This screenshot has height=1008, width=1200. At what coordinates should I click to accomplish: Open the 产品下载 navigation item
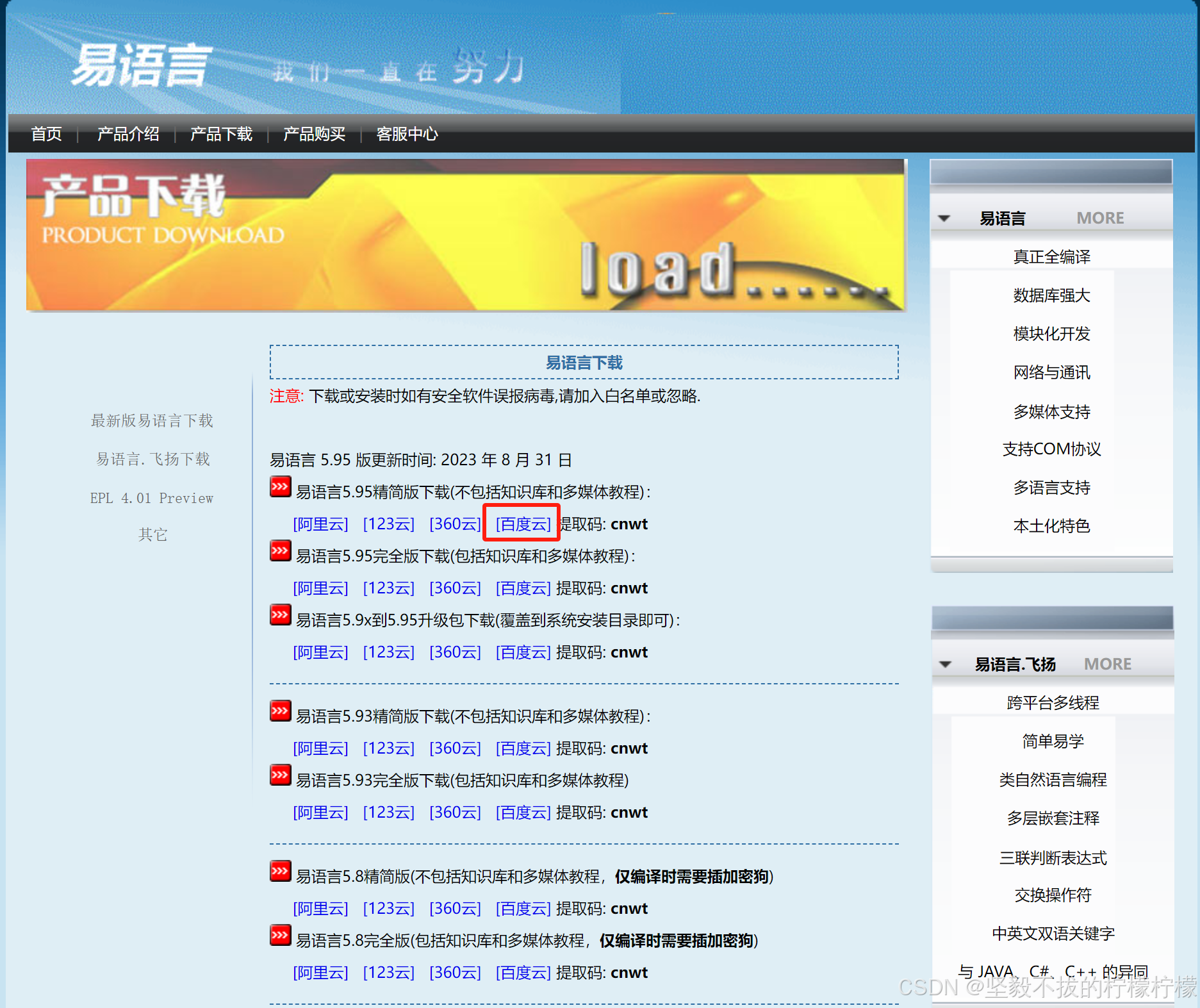221,134
